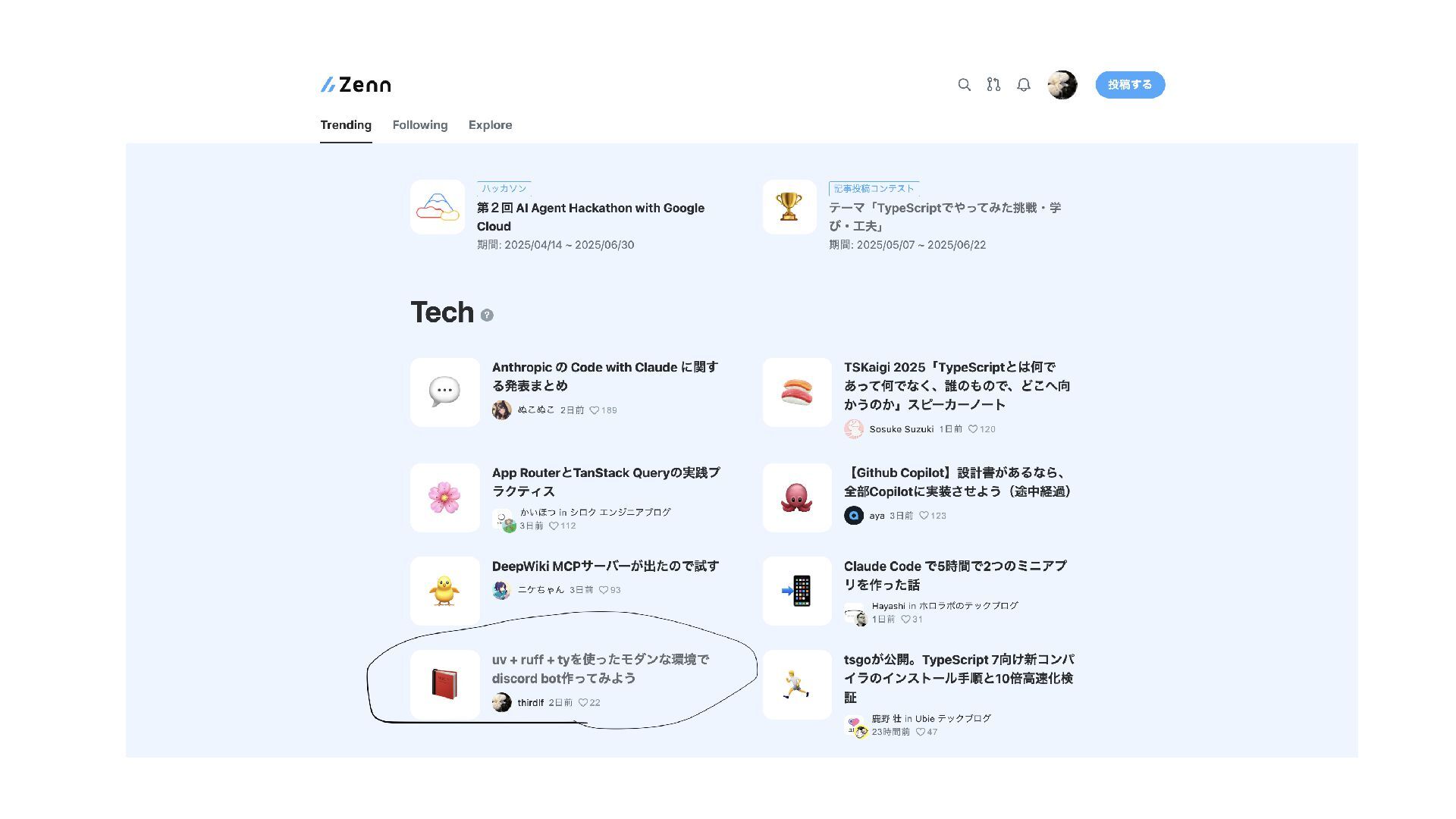Switch to the Following tab

point(420,125)
